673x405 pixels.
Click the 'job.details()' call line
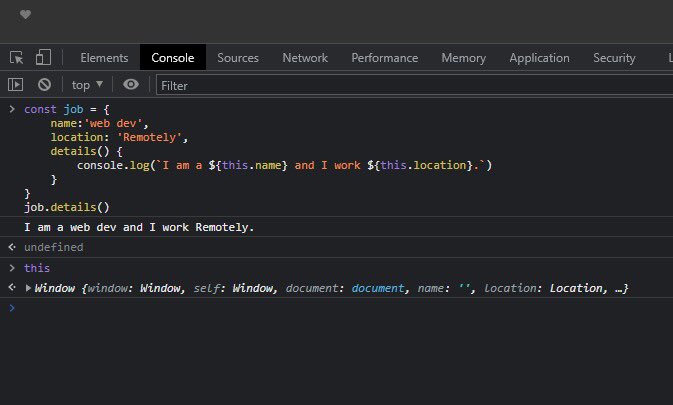point(67,207)
